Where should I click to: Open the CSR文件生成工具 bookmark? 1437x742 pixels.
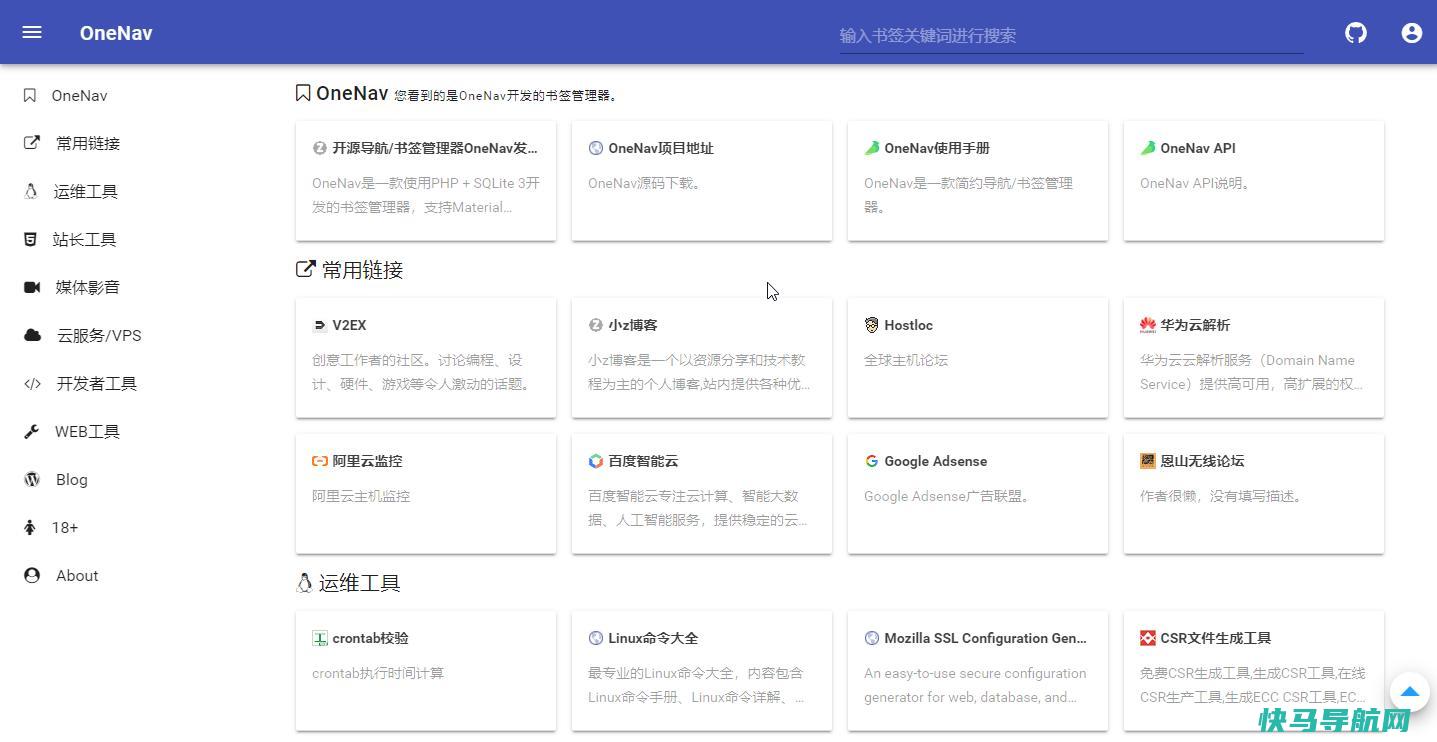1254,671
